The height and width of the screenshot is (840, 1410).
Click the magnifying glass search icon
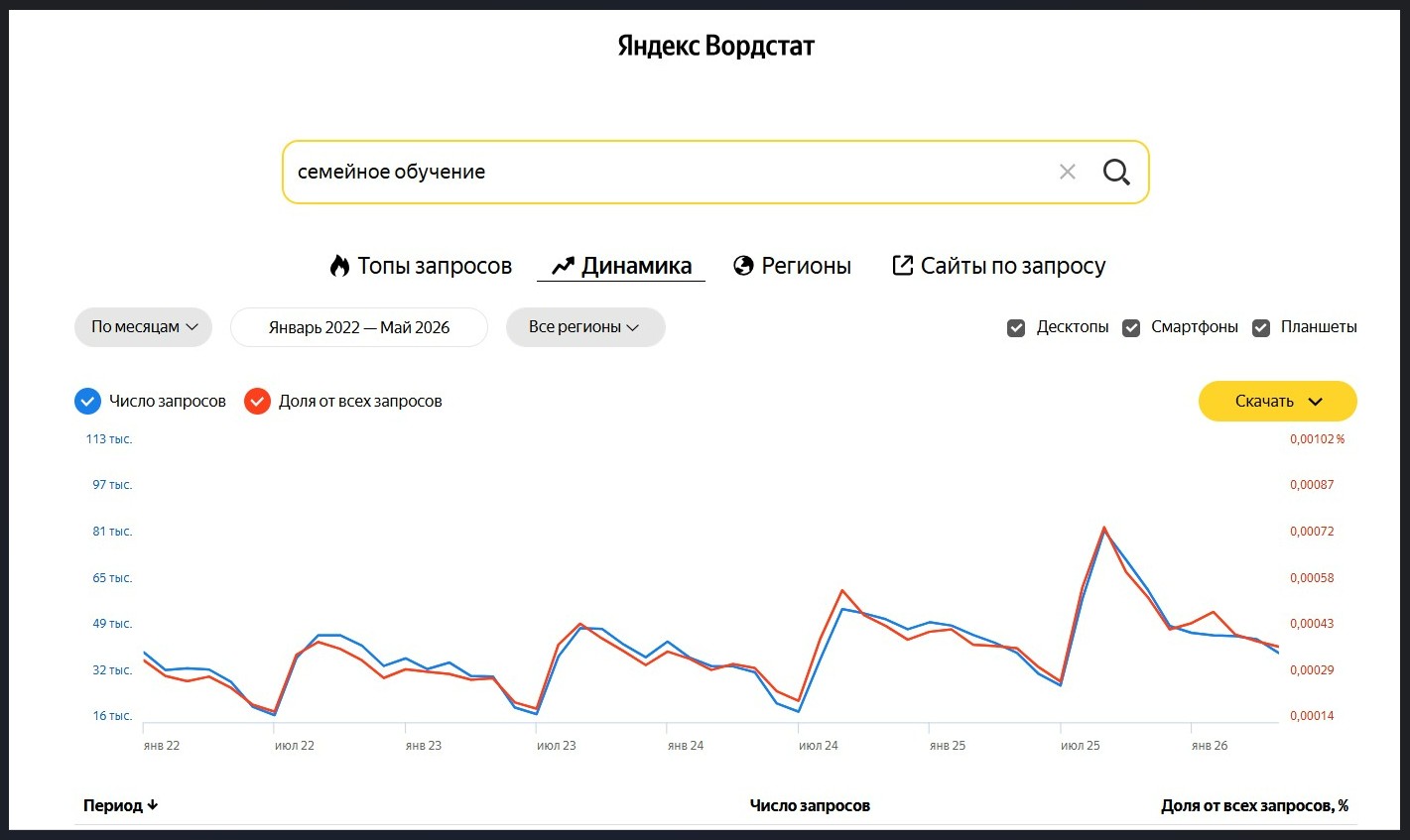[x=1116, y=172]
